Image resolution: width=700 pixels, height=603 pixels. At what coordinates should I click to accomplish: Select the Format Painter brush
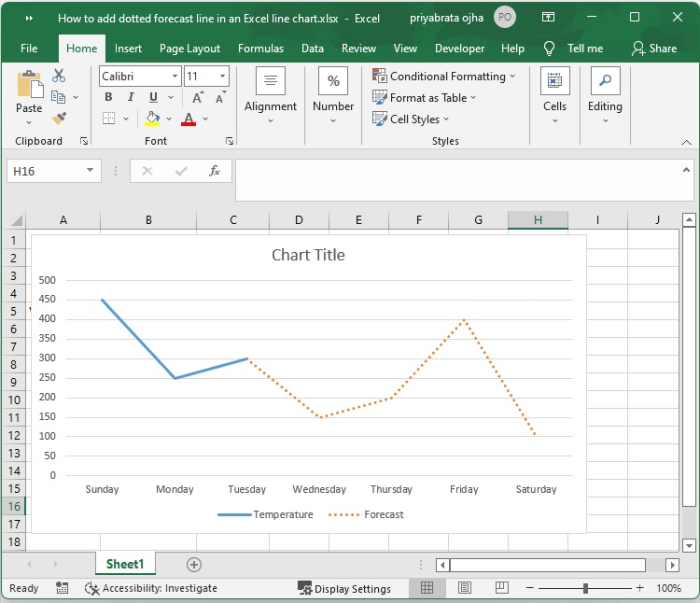tap(59, 119)
